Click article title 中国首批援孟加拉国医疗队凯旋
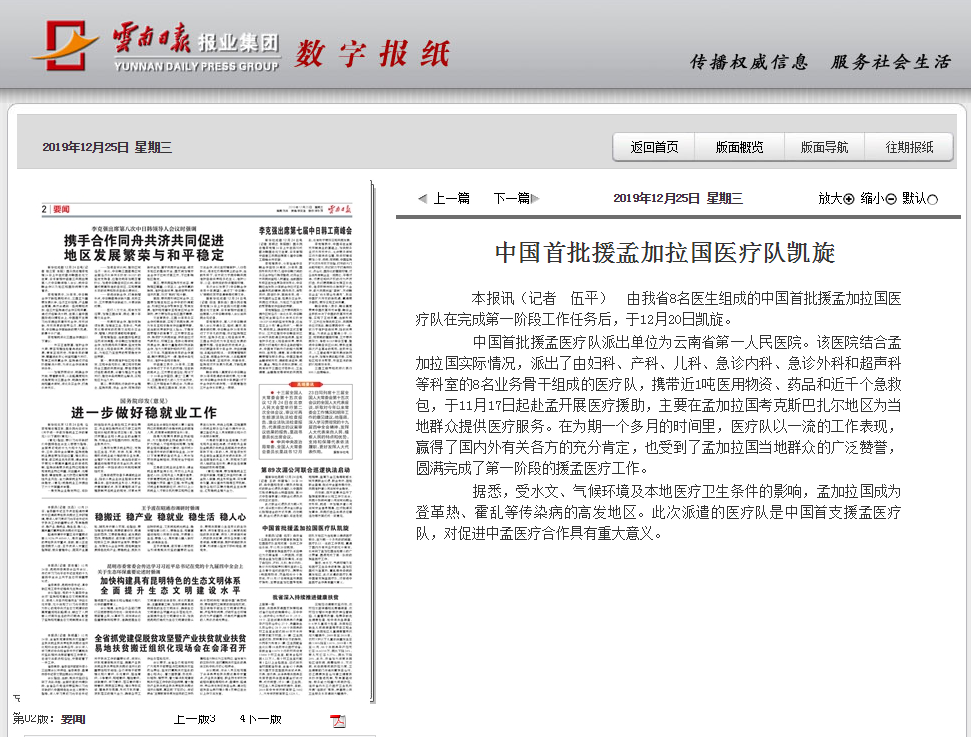 [x=665, y=253]
